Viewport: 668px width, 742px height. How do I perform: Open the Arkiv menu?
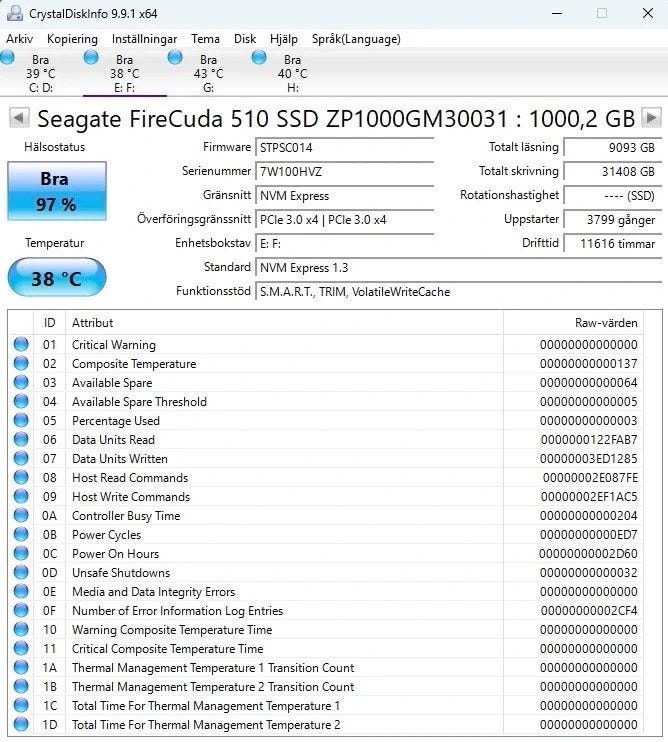19,39
